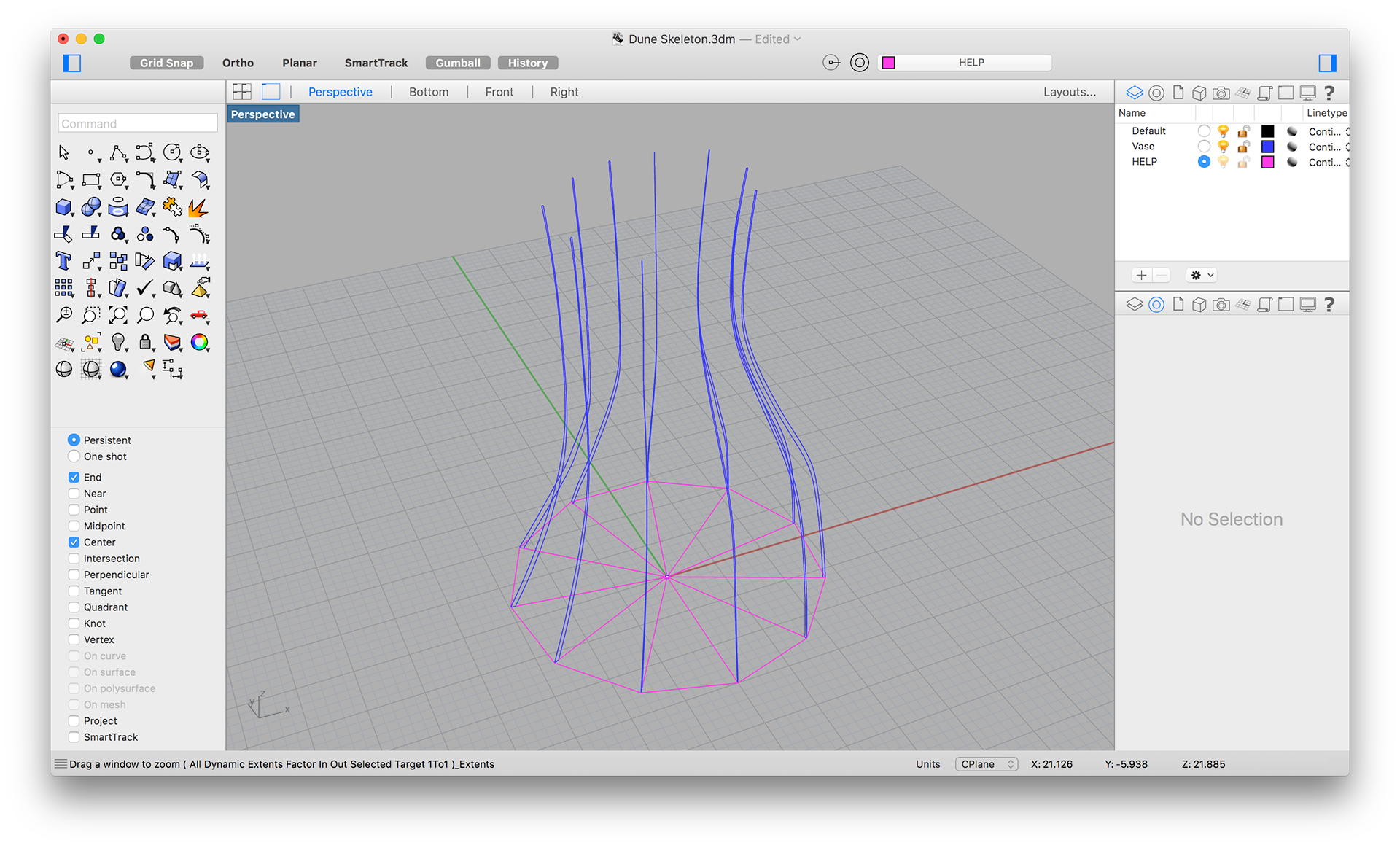The width and height of the screenshot is (1400, 848).
Task: Select the Polygon hexagon tool
Action: coord(118,179)
